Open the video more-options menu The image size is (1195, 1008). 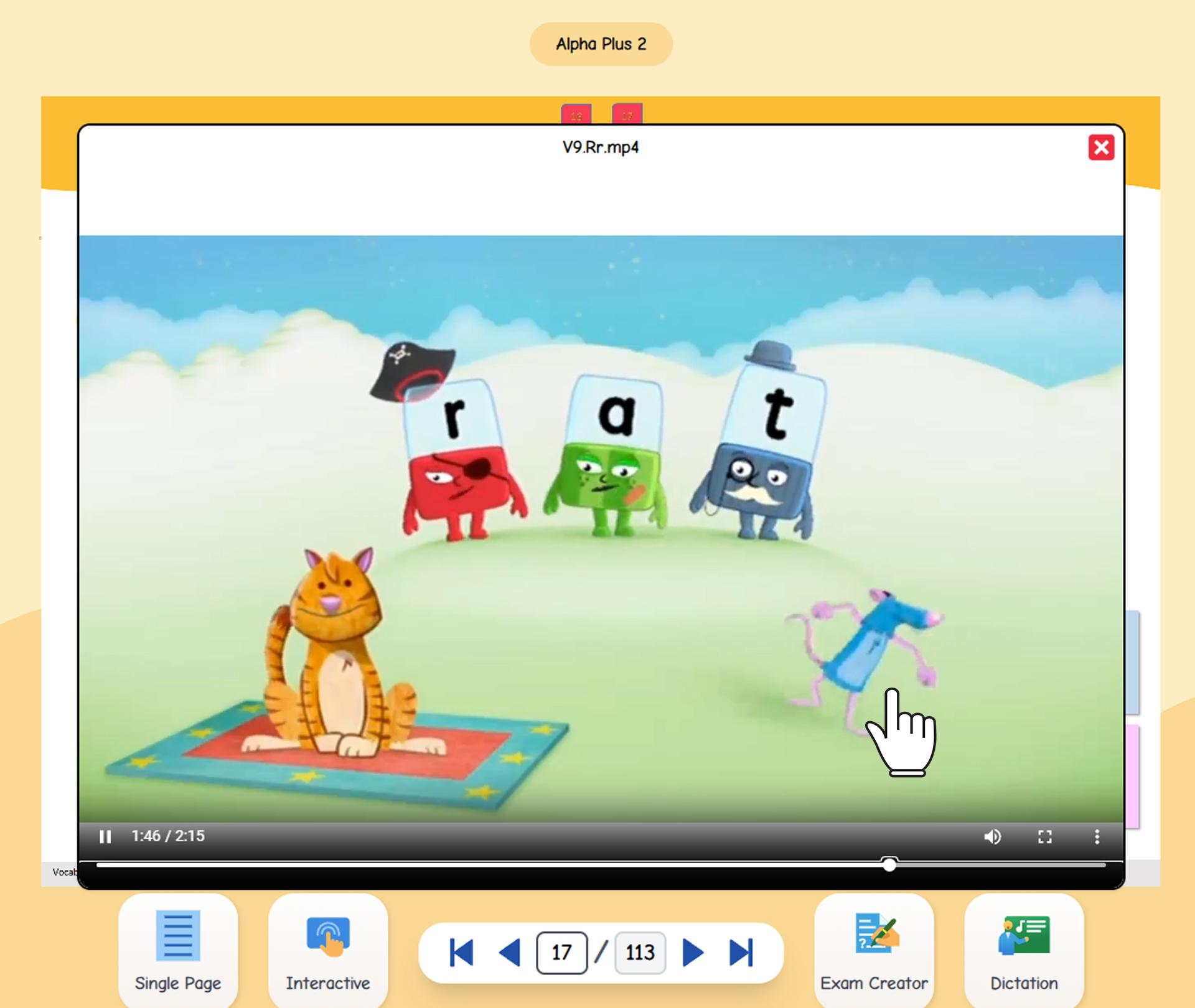tap(1097, 836)
